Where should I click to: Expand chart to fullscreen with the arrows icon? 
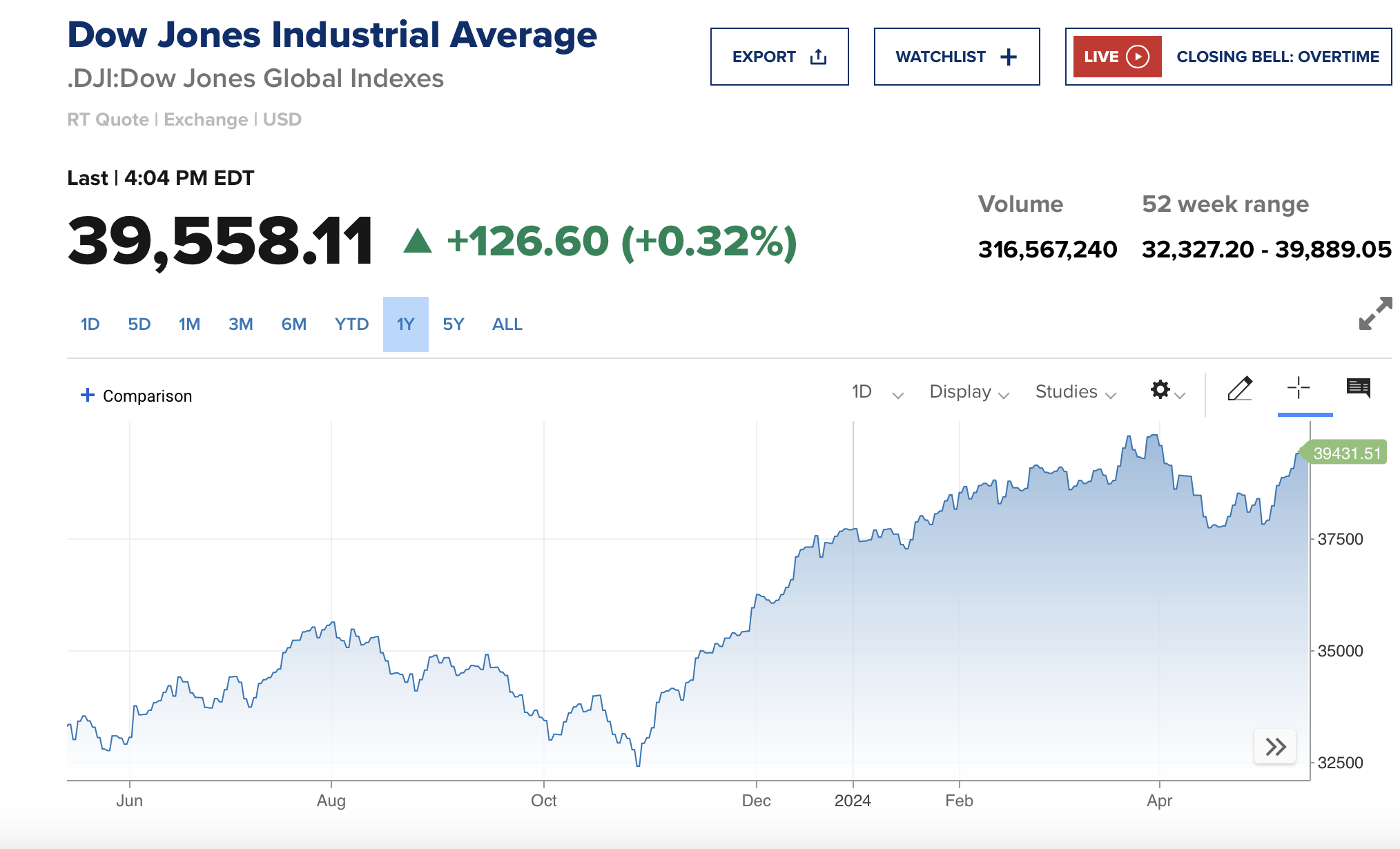[x=1375, y=313]
